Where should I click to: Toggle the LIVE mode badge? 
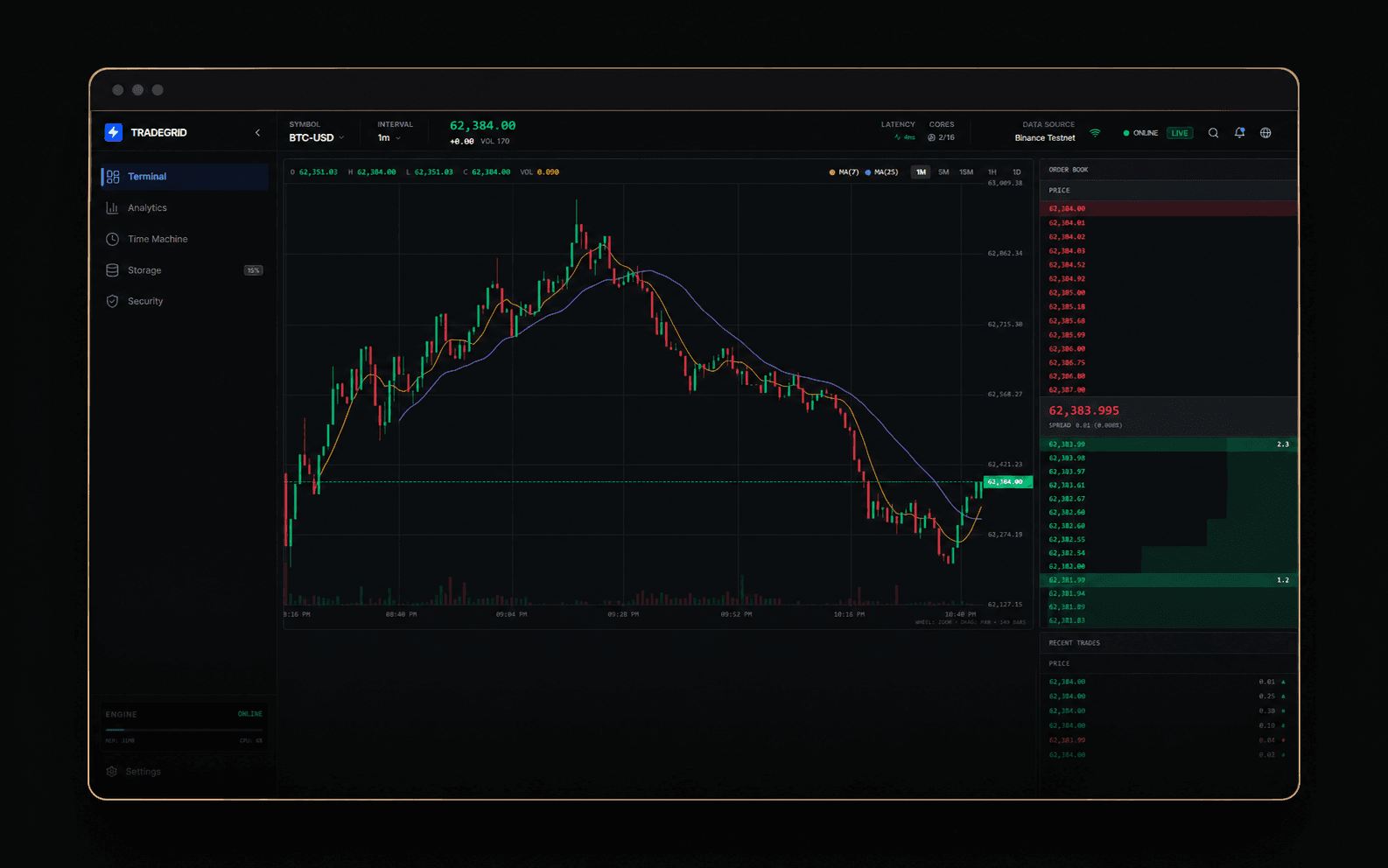point(1180,133)
